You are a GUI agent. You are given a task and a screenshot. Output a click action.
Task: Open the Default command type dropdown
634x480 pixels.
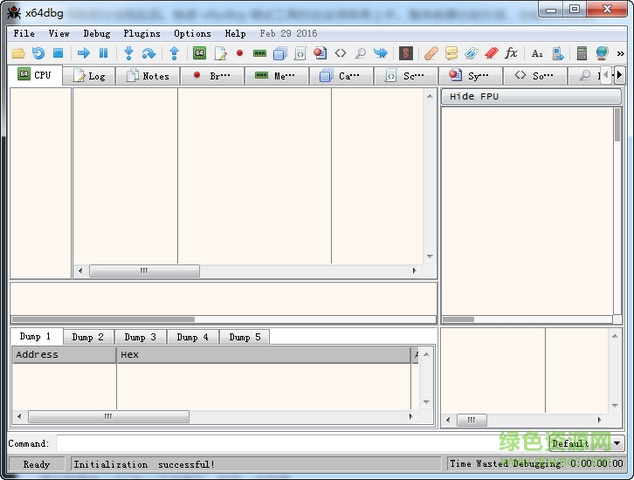pyautogui.click(x=586, y=444)
